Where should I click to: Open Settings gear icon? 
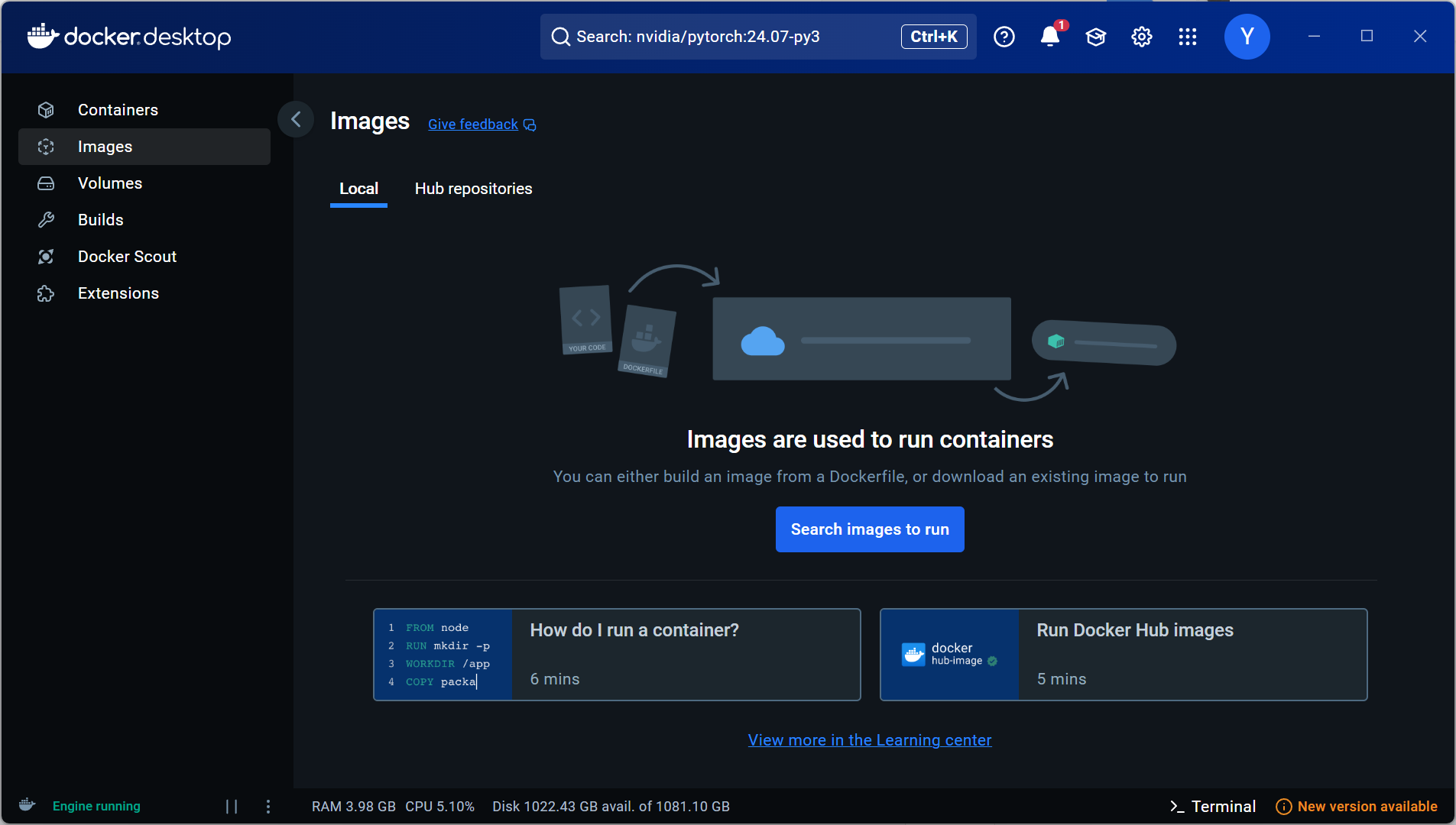pyautogui.click(x=1141, y=37)
